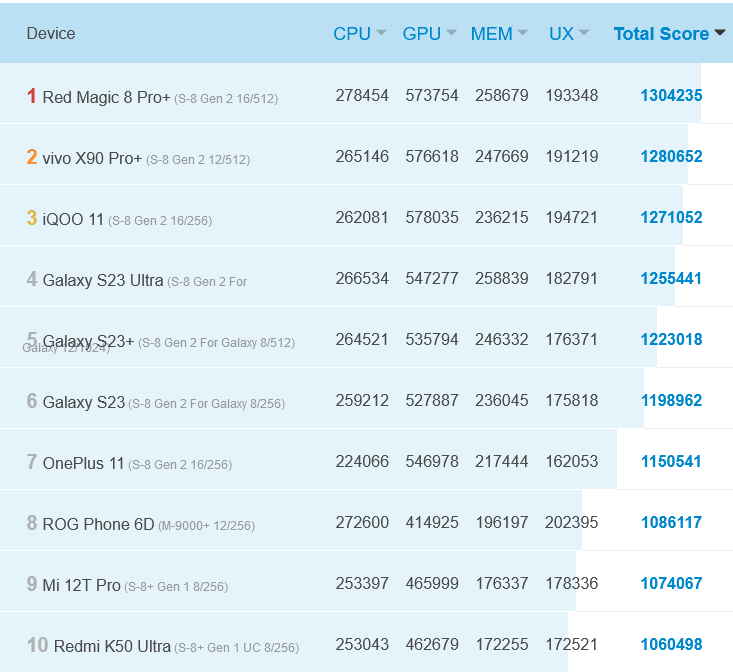Click total score 1198962
733x672 pixels.
coord(671,400)
